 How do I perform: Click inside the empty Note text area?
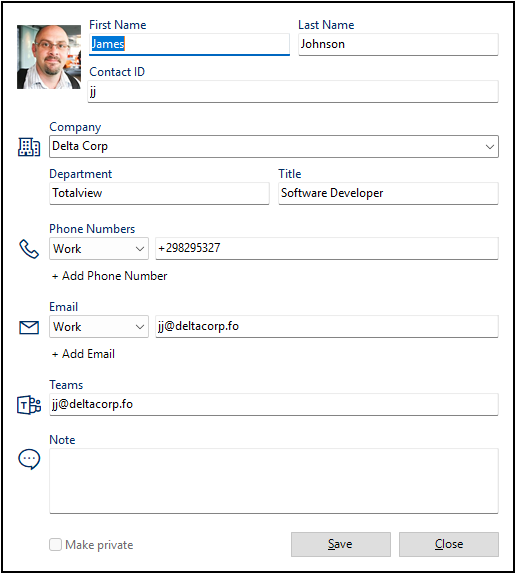tap(274, 481)
